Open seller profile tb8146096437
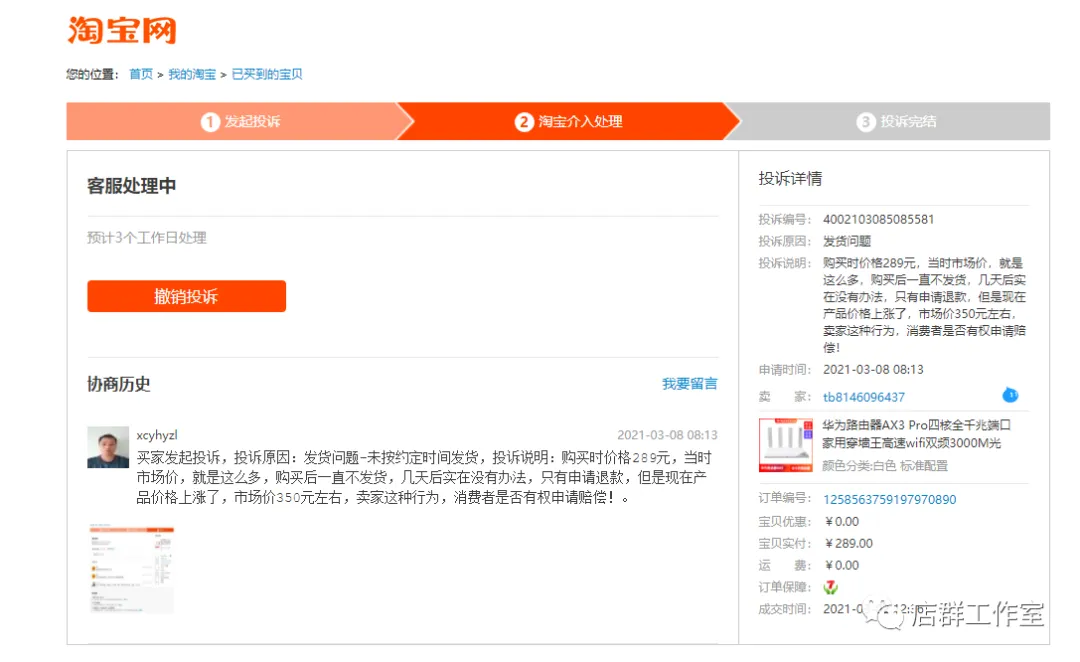Screen dimensions: 1080x662 [x=863, y=397]
